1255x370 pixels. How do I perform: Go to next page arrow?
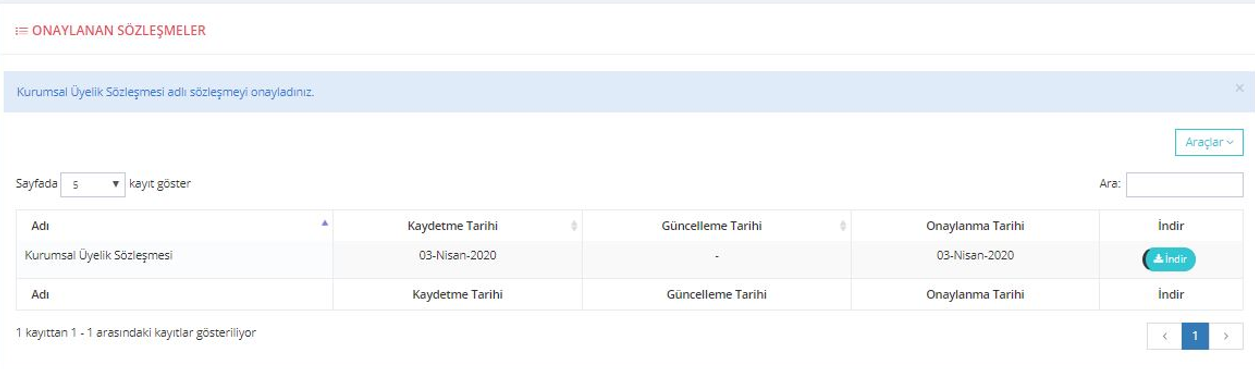tap(1226, 337)
